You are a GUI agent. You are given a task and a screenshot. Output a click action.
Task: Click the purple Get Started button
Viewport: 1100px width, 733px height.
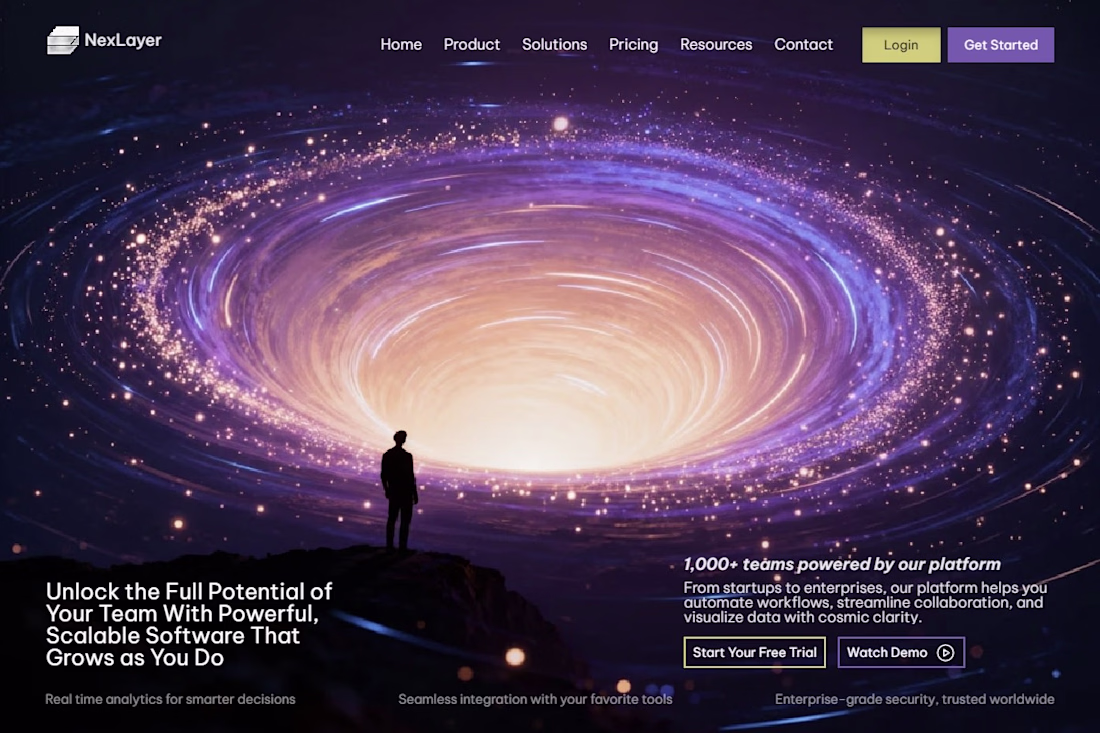pyautogui.click(x=1000, y=45)
